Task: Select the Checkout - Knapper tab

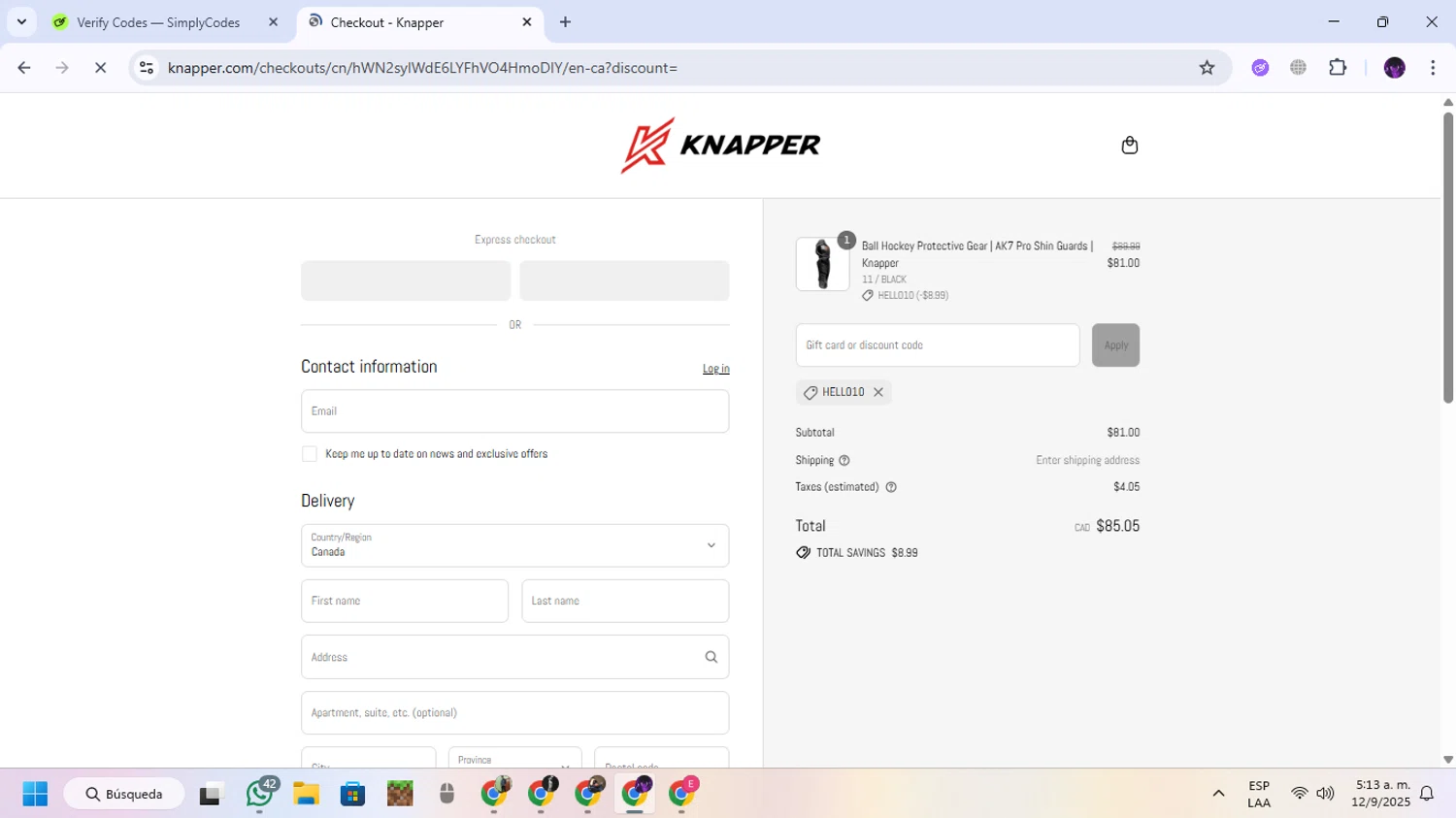Action: point(419,22)
